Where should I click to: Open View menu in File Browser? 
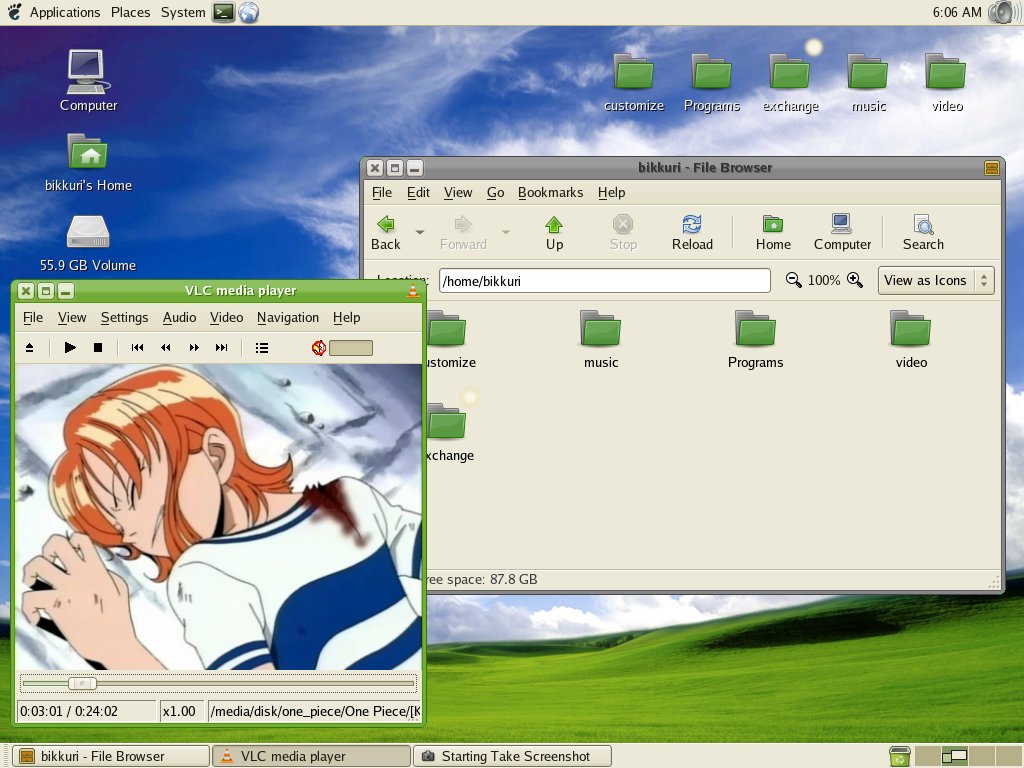point(458,193)
